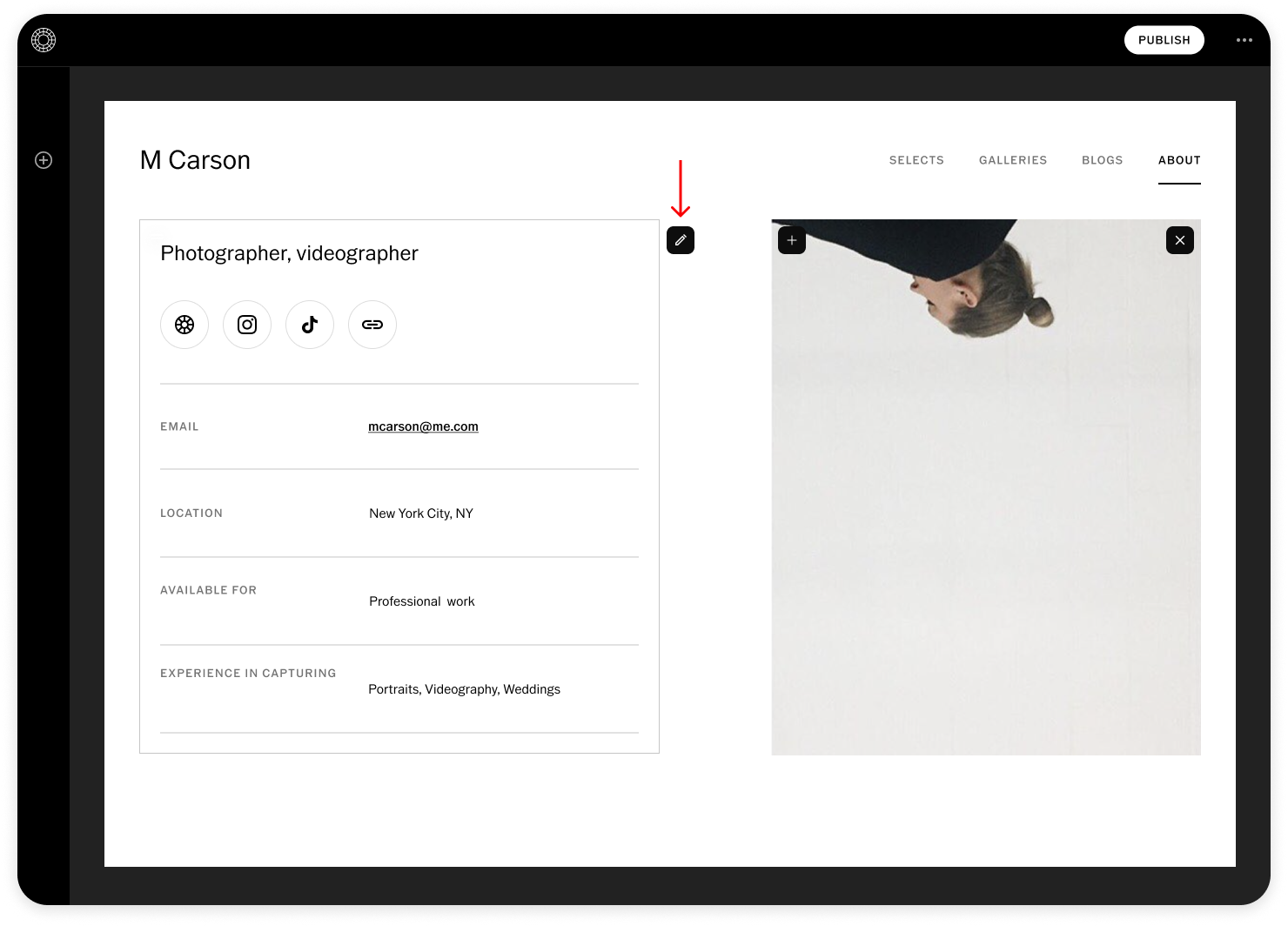Click the pencil edit icon for profile info
Image resolution: width=1288 pixels, height=926 pixels.
point(681,240)
